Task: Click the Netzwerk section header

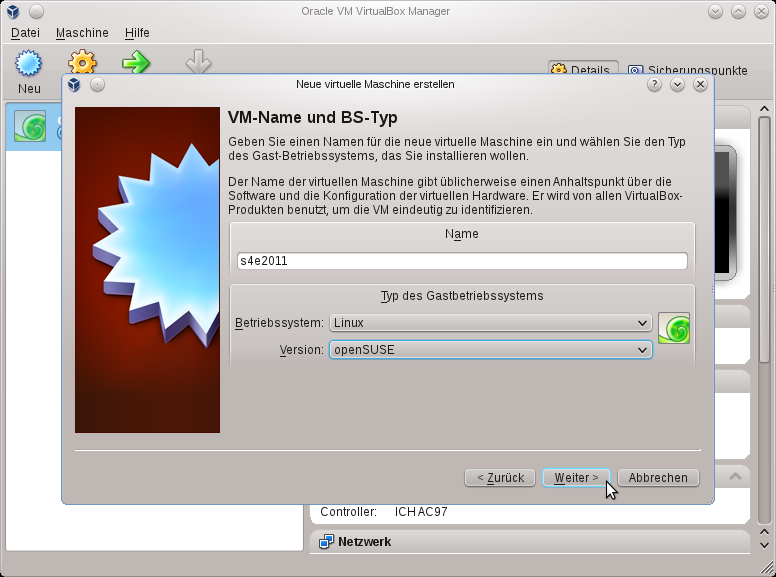Action: (x=530, y=542)
